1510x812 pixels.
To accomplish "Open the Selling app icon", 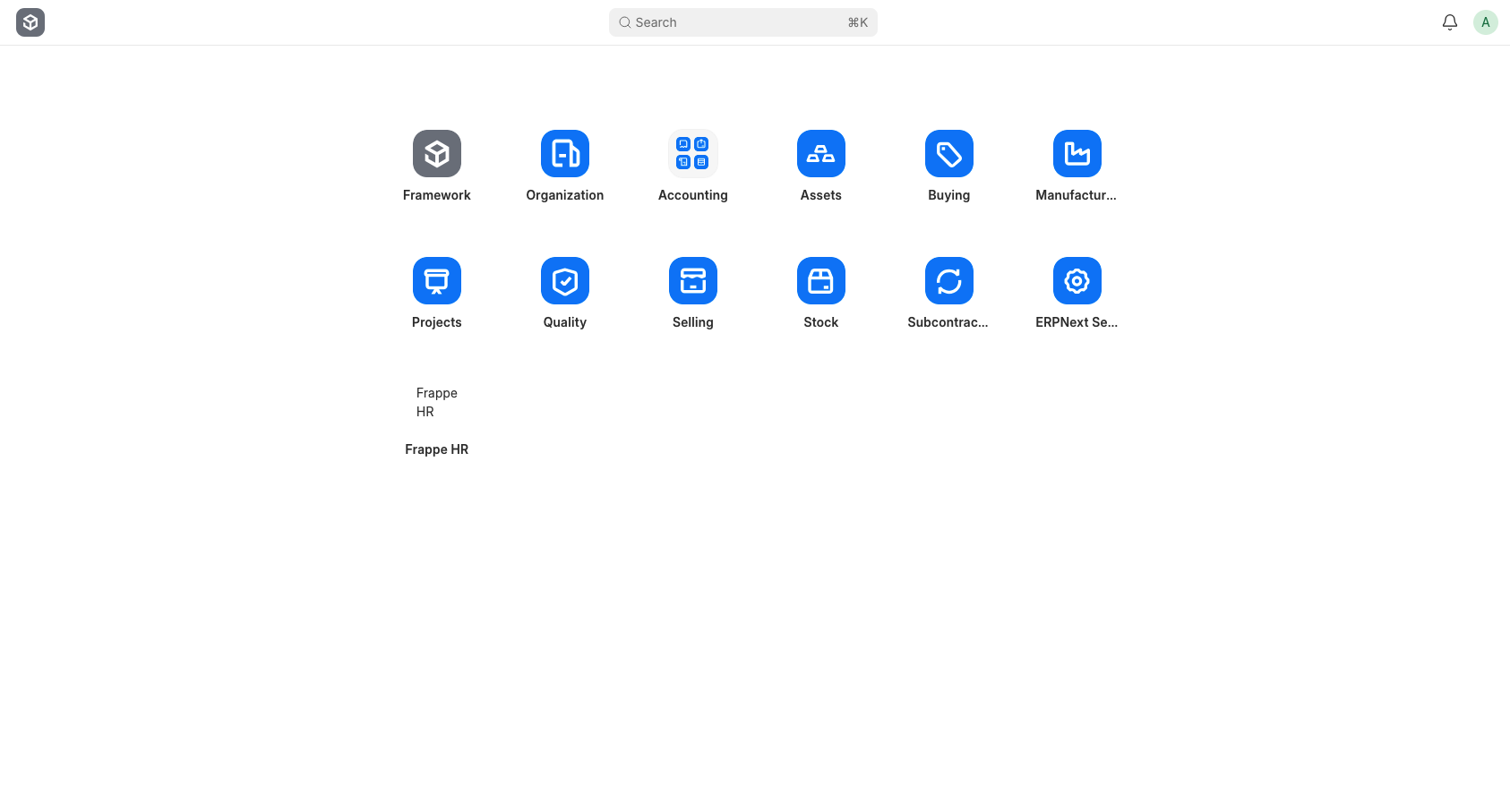I will coord(693,281).
